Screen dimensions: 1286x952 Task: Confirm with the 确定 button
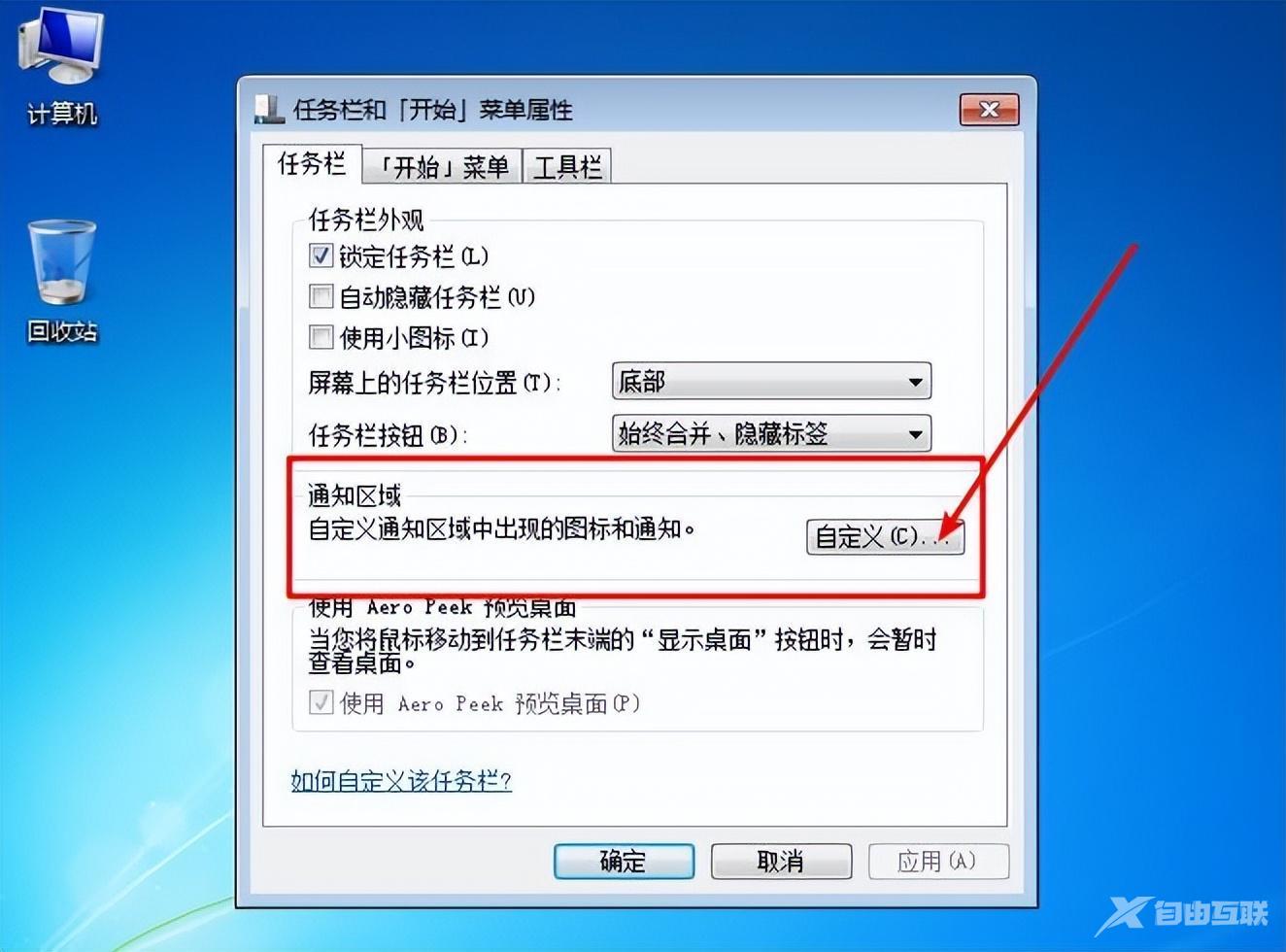(624, 861)
